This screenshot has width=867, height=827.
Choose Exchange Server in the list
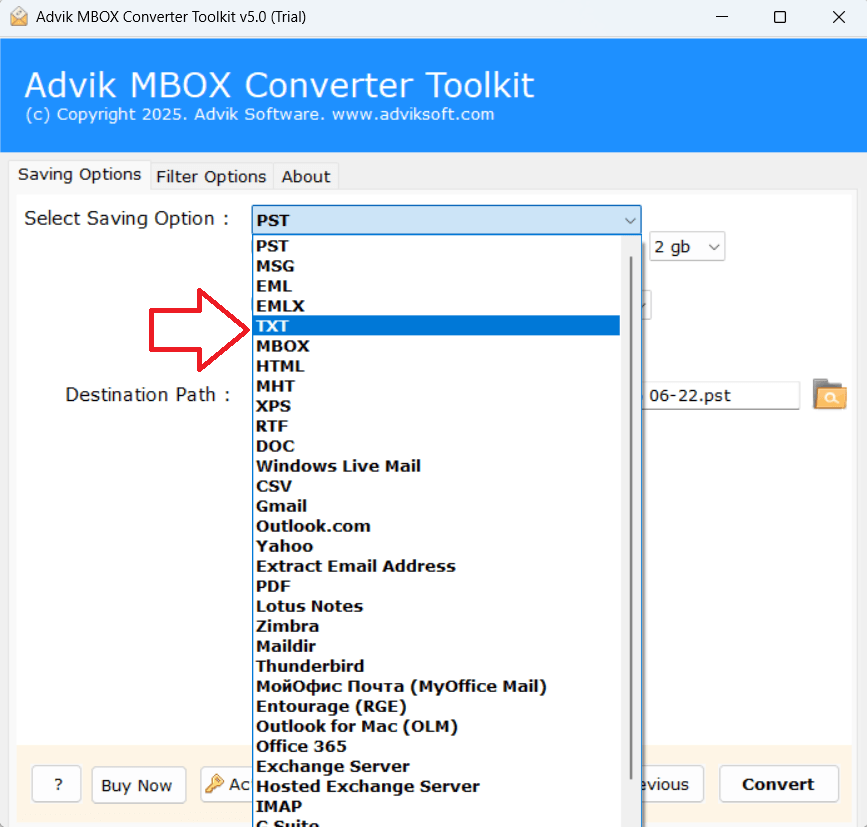[436, 766]
